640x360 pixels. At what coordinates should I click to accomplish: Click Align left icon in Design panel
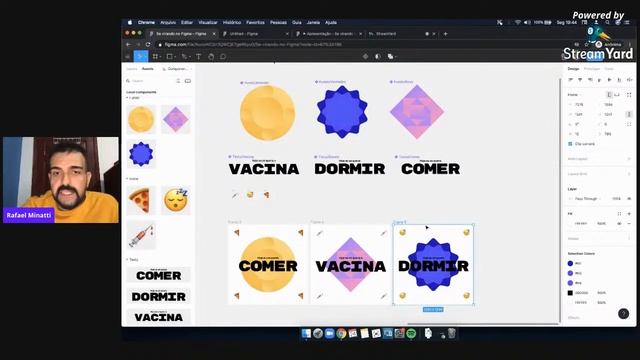pos(571,80)
